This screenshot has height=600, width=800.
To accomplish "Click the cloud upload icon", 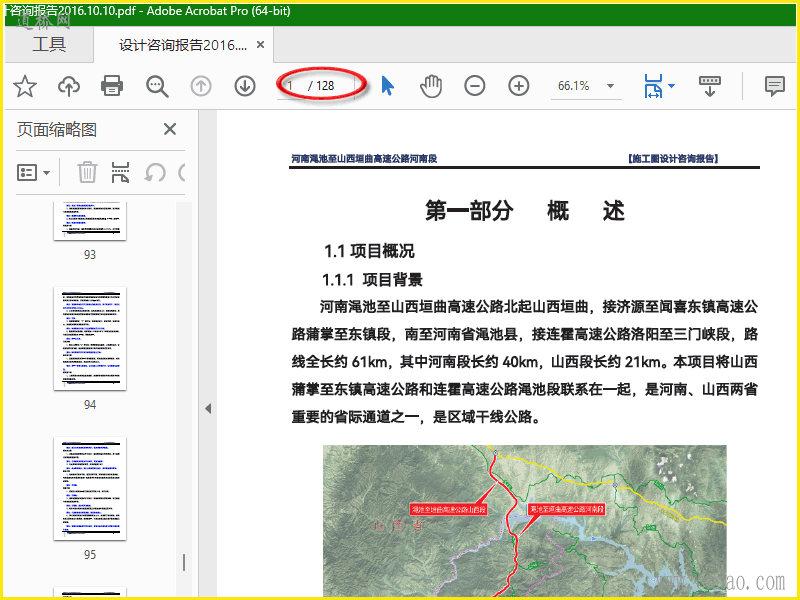I will [x=68, y=86].
